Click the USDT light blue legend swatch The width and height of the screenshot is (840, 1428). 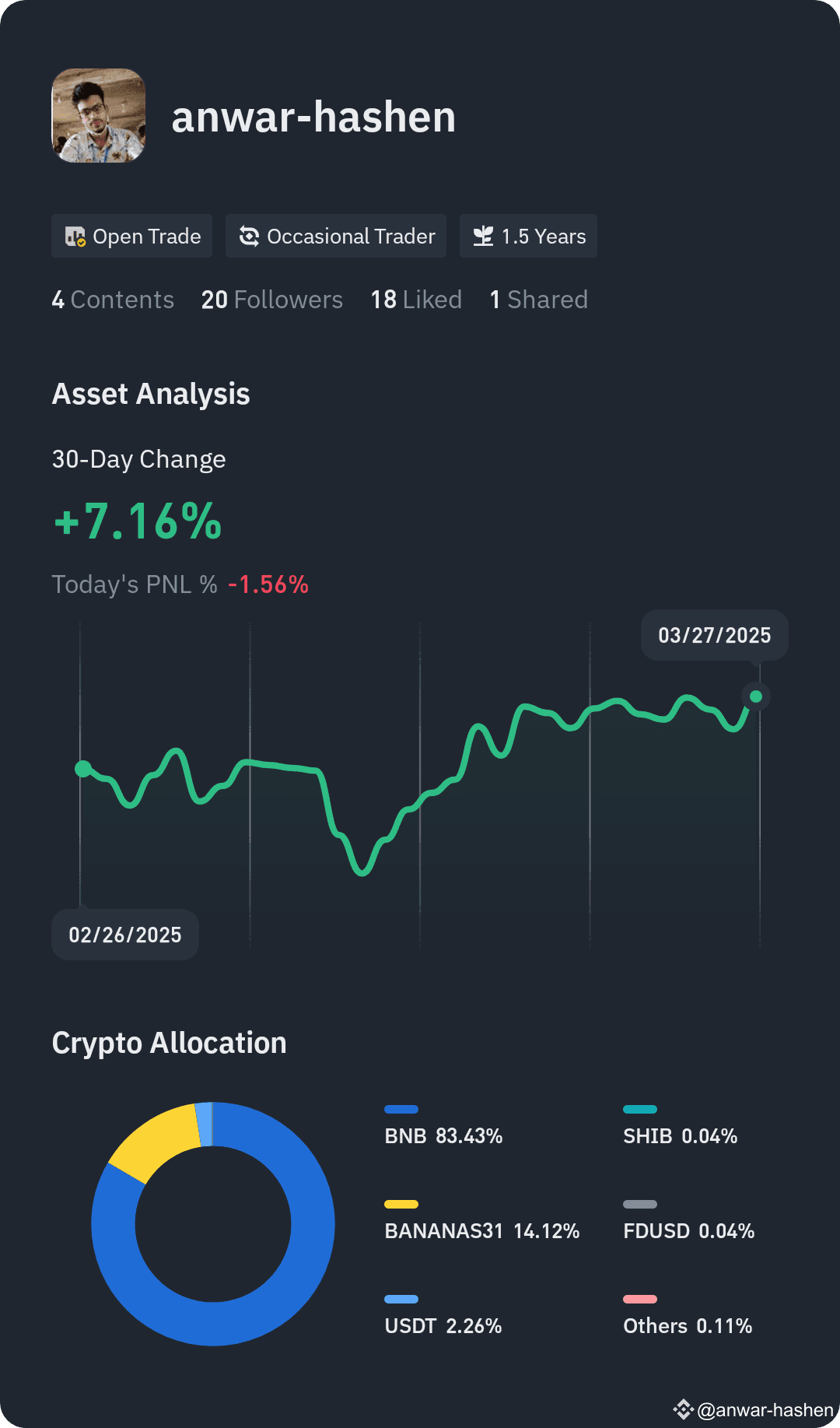[x=401, y=1299]
